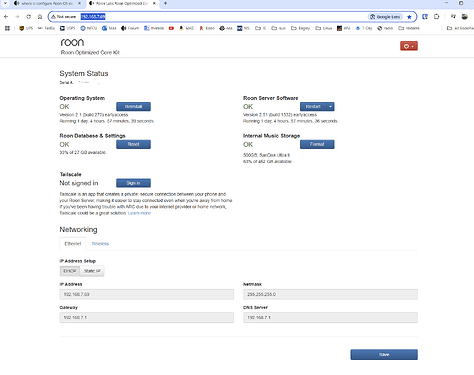Click the IP Address input field
474x375 pixels.
(x=147, y=294)
